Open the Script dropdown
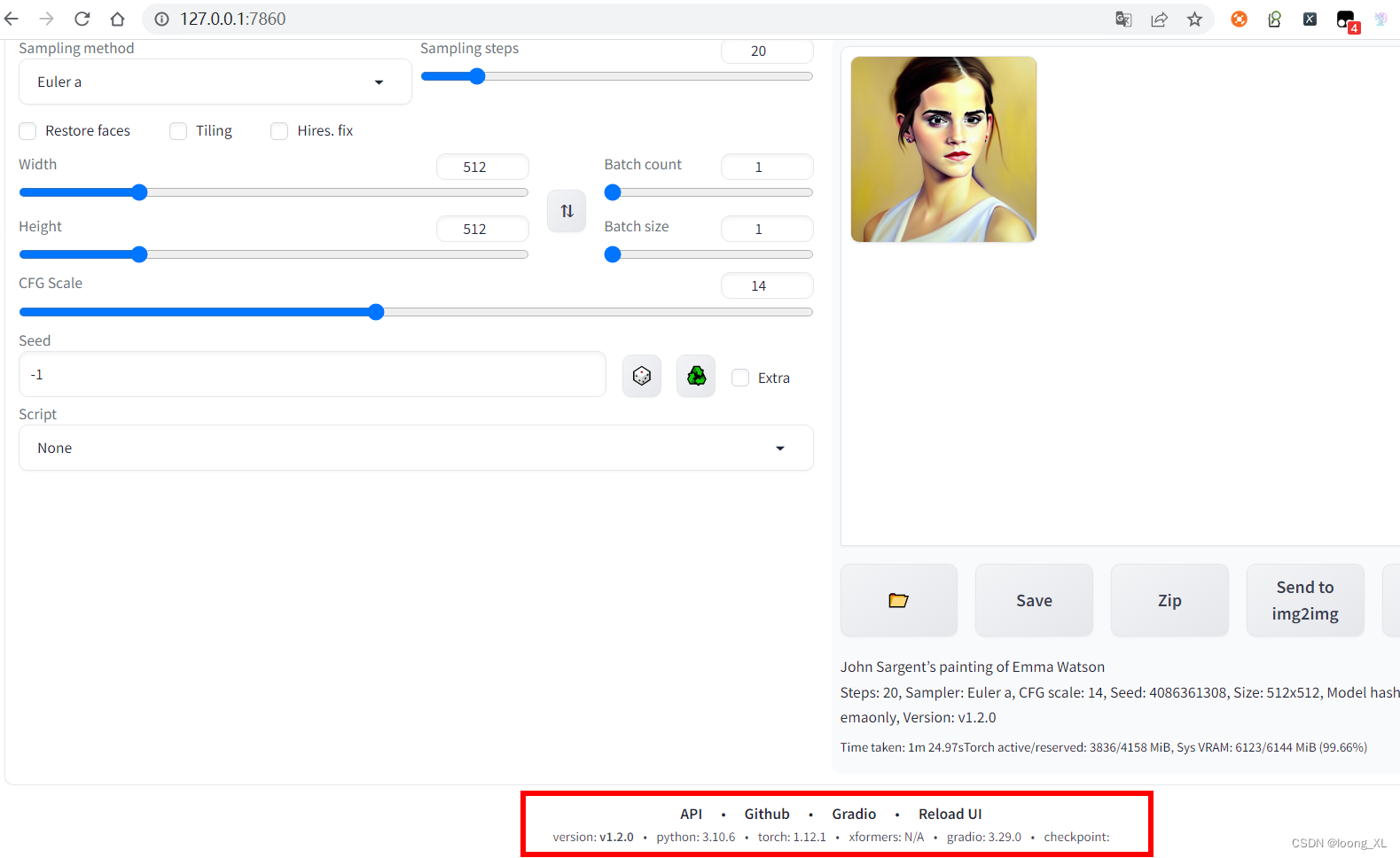 click(416, 448)
